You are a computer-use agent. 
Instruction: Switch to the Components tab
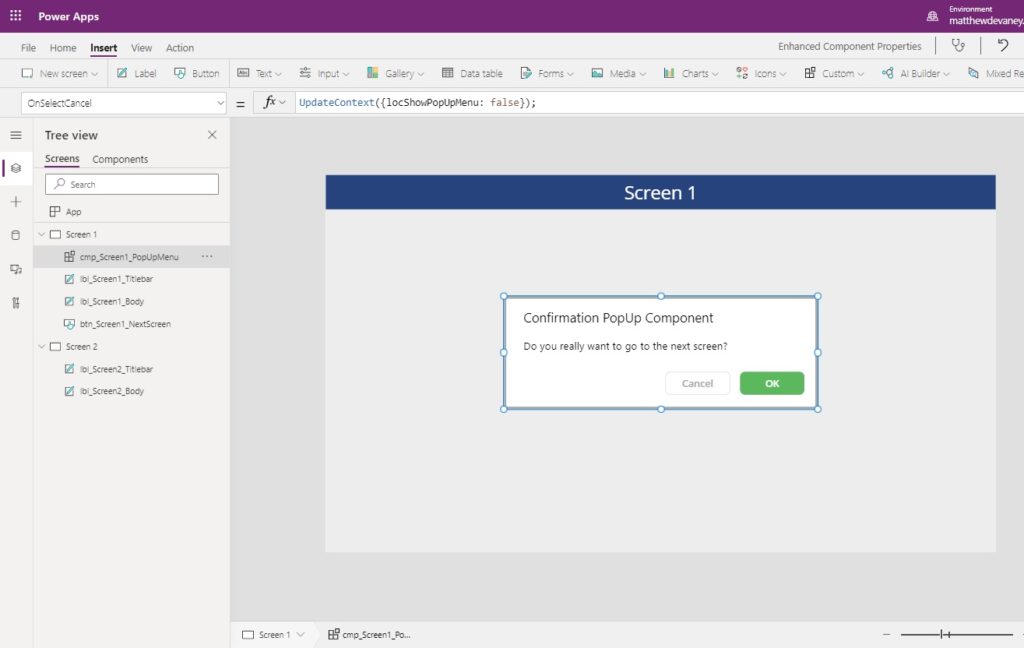120,159
